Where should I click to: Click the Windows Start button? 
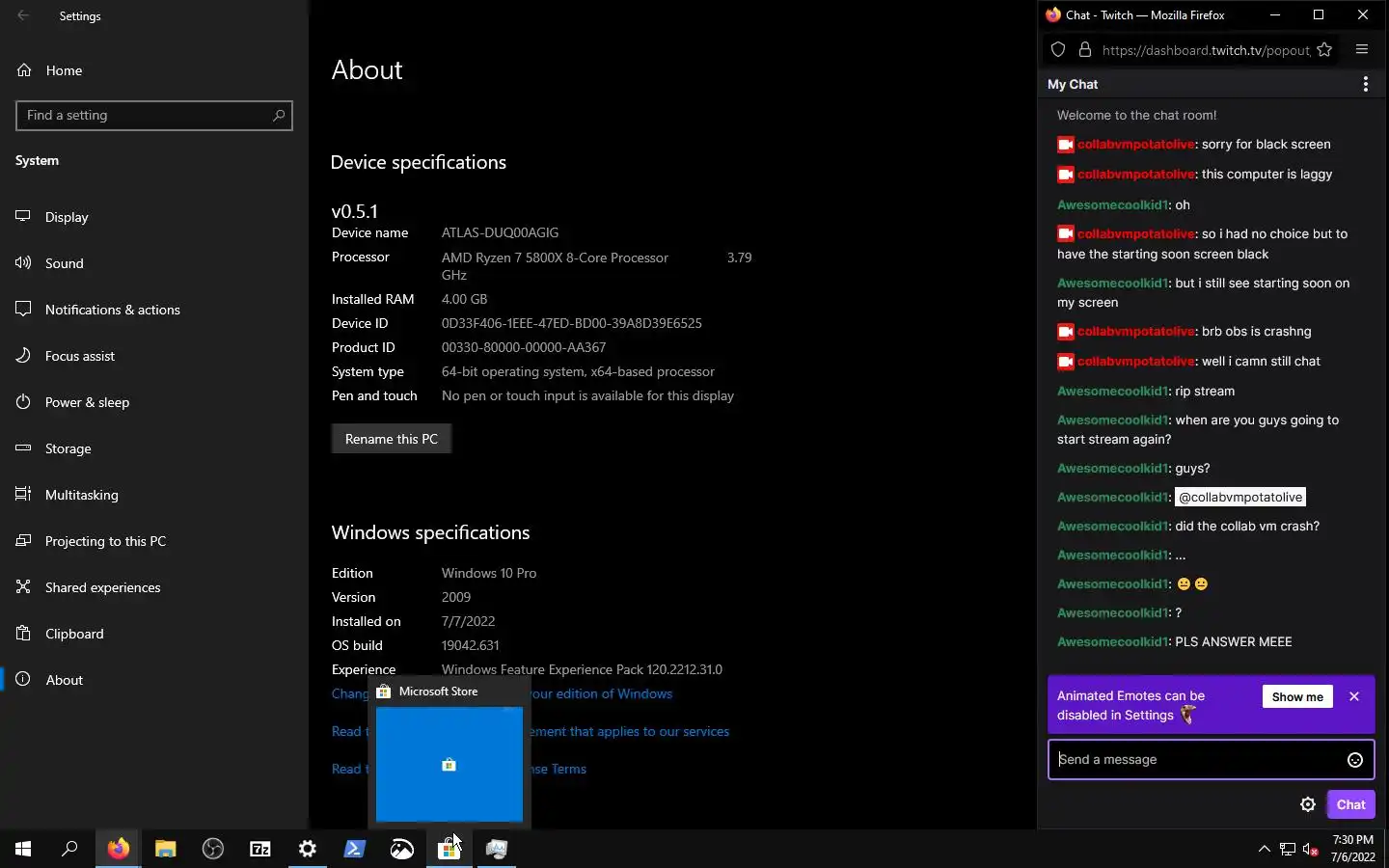click(23, 849)
